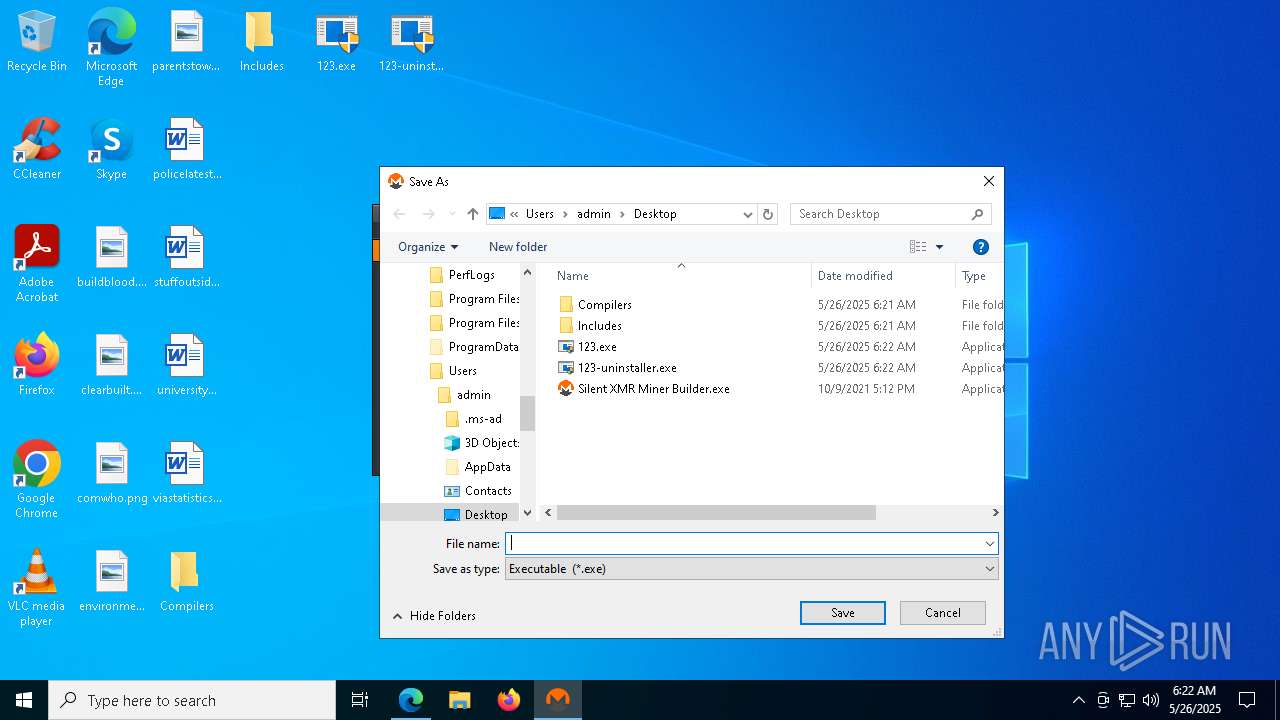
Task: Select viastatistics Word document on desktop
Action: pyautogui.click(x=186, y=474)
